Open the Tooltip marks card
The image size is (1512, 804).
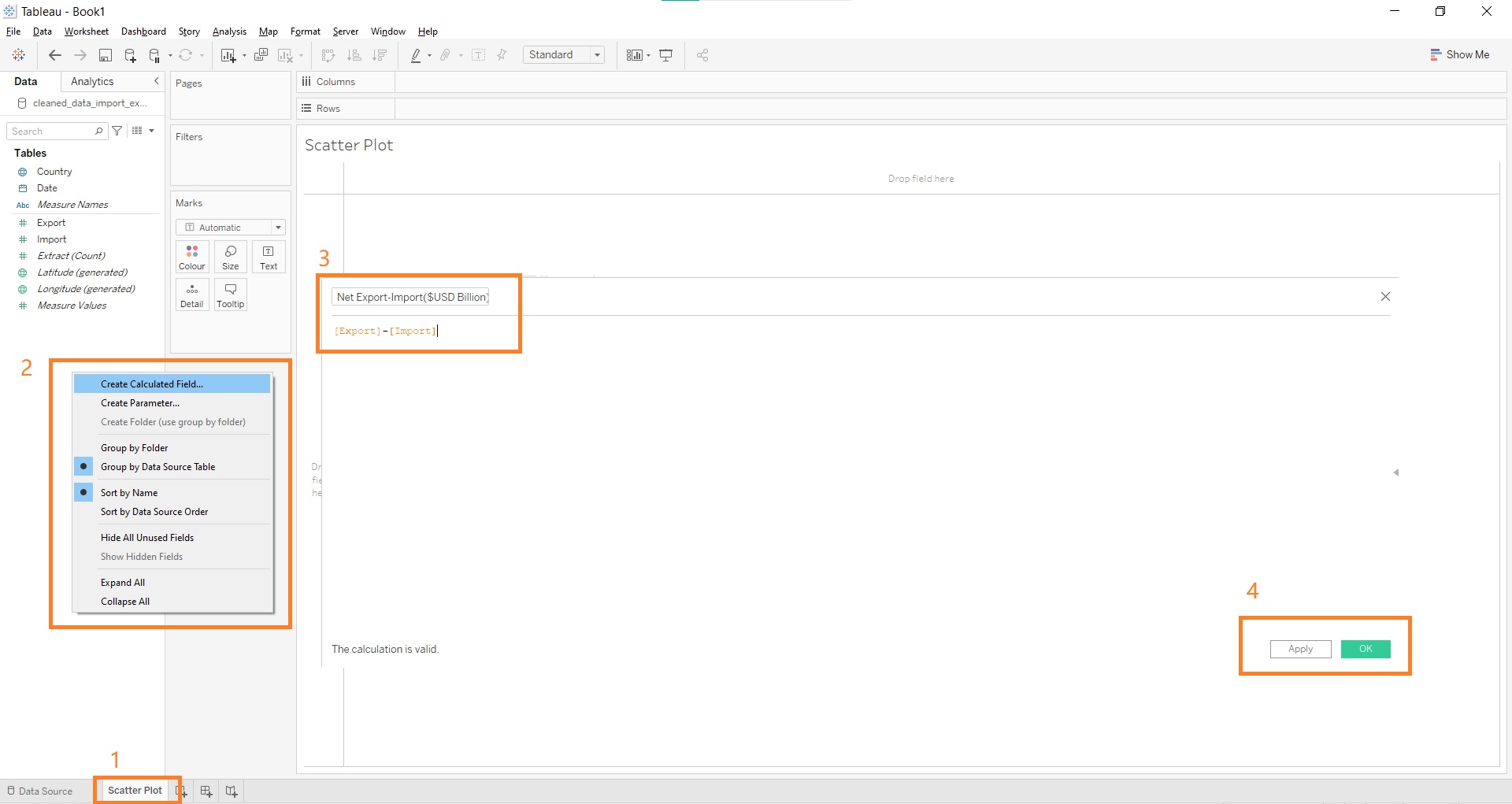point(231,295)
